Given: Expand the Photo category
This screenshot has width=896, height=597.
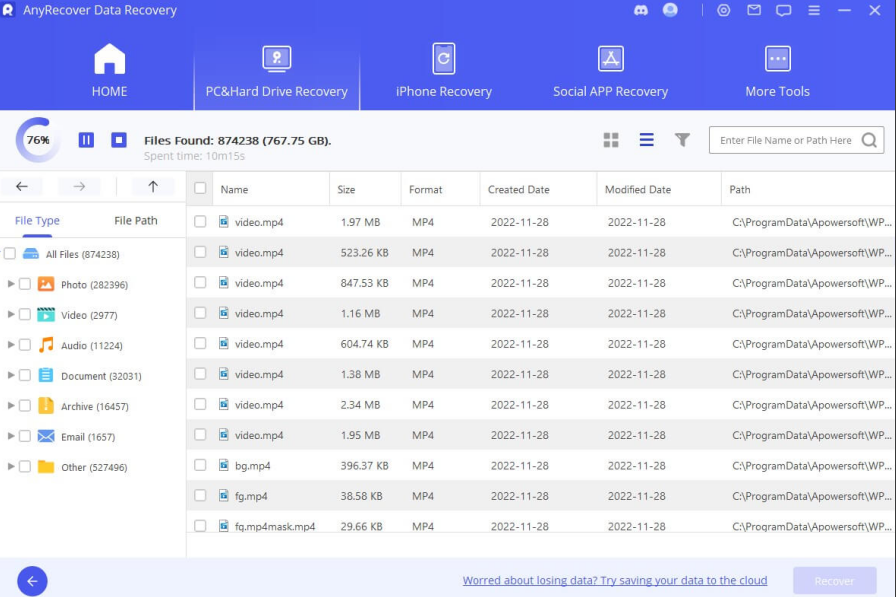Looking at the screenshot, I should pyautogui.click(x=10, y=283).
